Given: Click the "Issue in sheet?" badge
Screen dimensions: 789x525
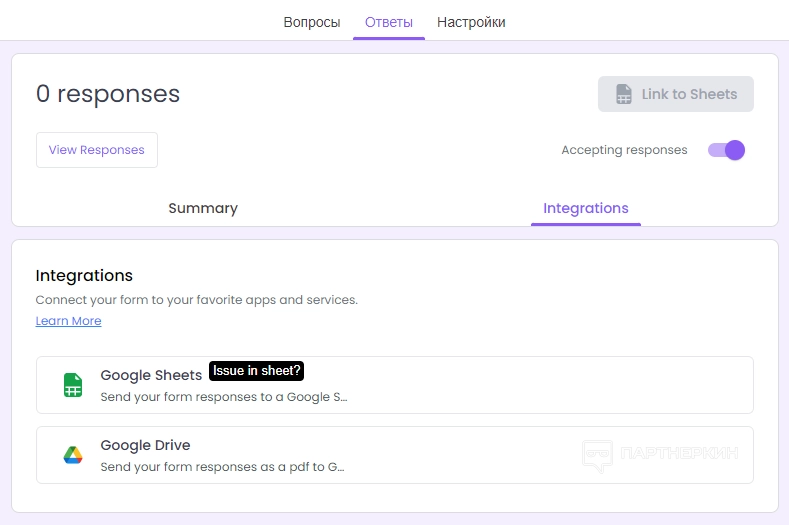Looking at the screenshot, I should 256,371.
